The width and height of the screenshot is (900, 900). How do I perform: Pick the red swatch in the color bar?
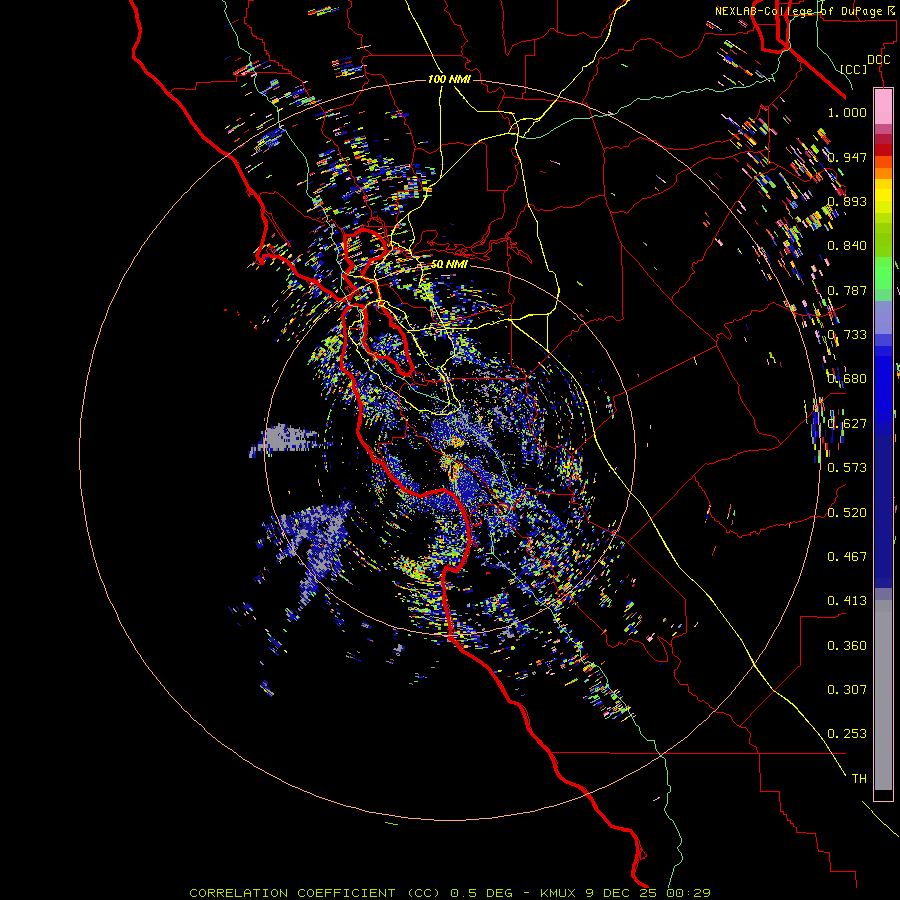[883, 150]
